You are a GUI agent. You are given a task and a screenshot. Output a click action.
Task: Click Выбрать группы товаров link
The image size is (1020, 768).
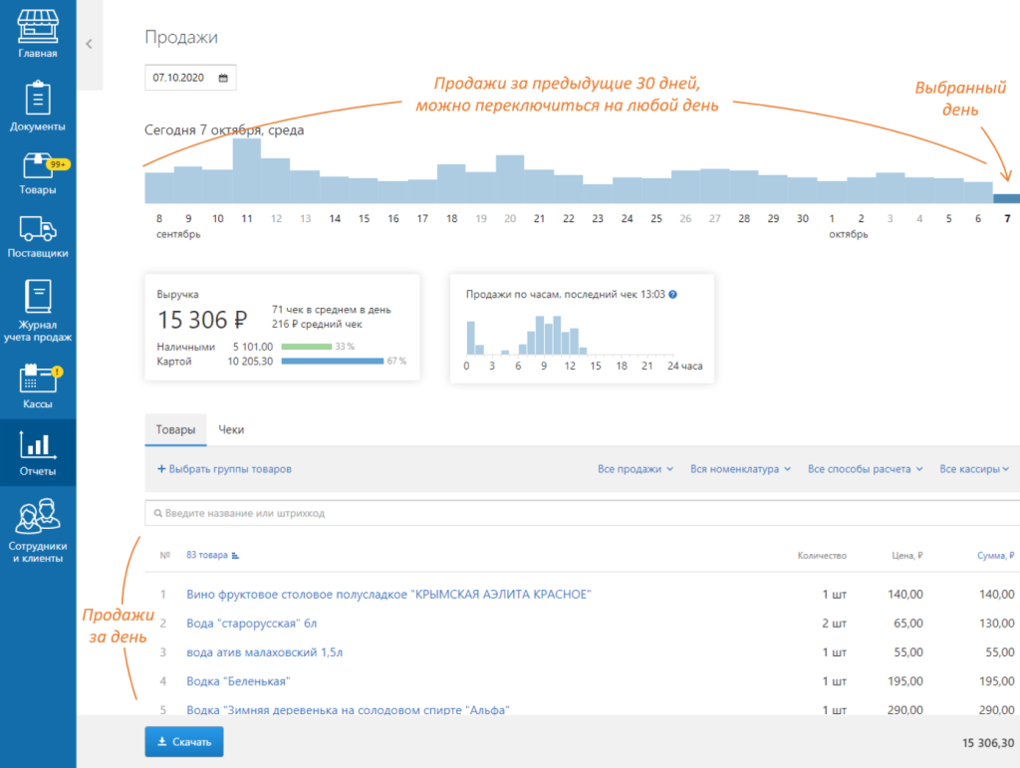coord(224,469)
